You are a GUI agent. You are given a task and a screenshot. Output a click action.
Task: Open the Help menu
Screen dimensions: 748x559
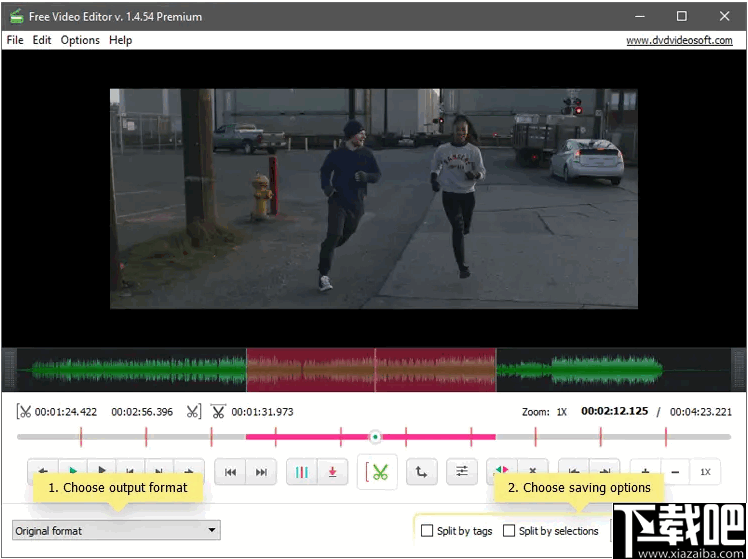point(121,40)
